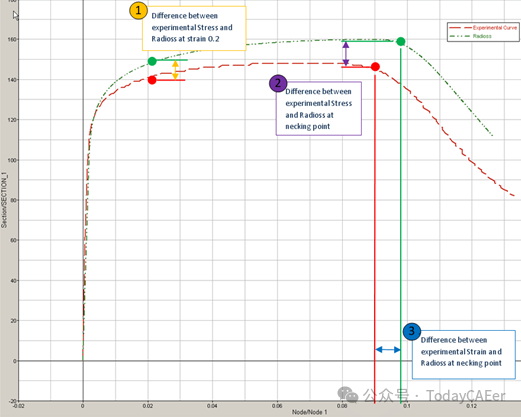Select the red experimental marker at strain 0.02
This screenshot has height=417, width=521.
pyautogui.click(x=152, y=80)
